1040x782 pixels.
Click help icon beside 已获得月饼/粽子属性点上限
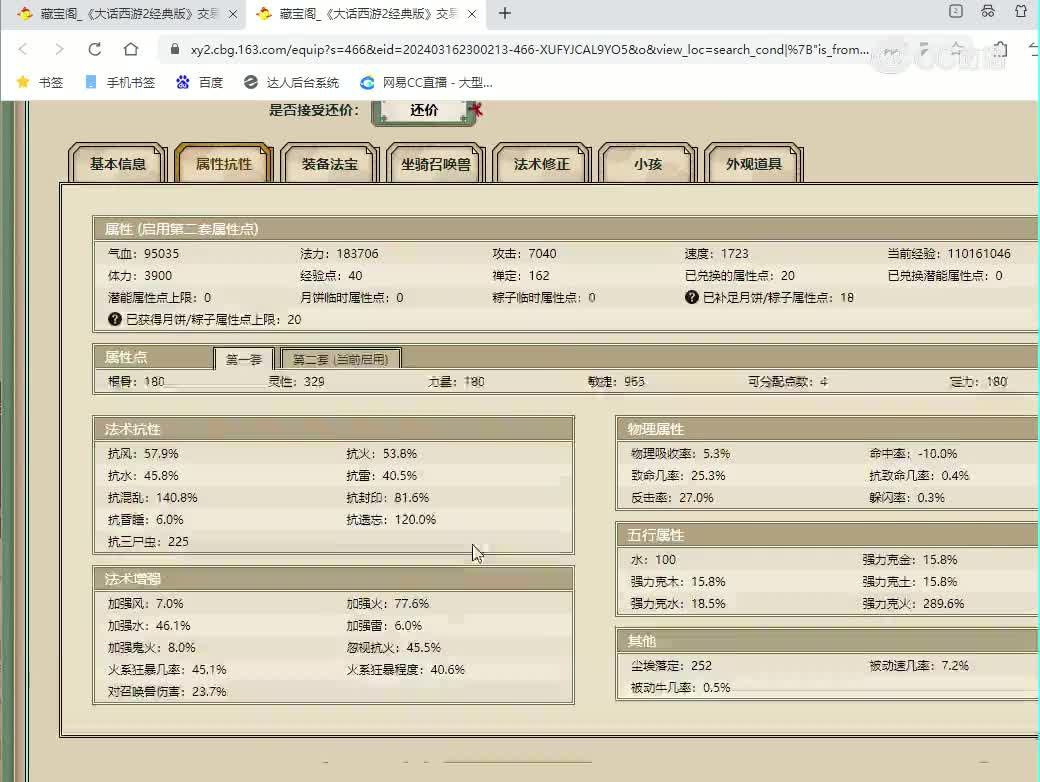(115, 319)
